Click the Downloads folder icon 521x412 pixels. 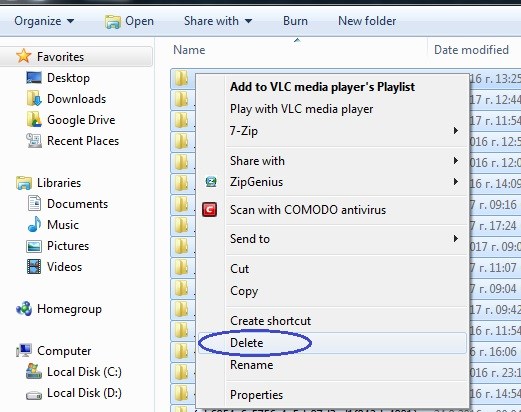tap(34, 99)
